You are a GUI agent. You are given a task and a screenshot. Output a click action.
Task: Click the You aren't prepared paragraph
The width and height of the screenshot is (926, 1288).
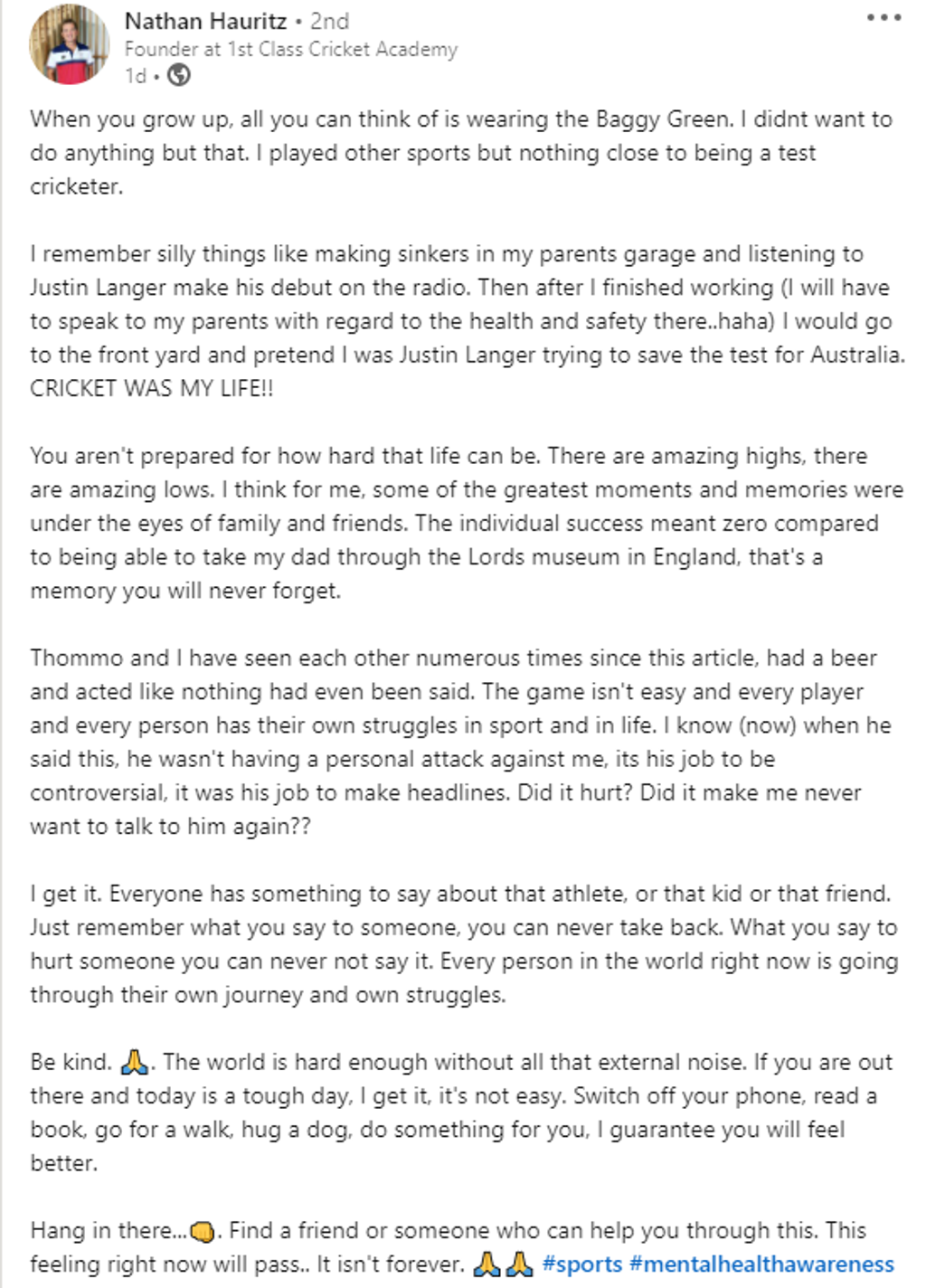[467, 523]
